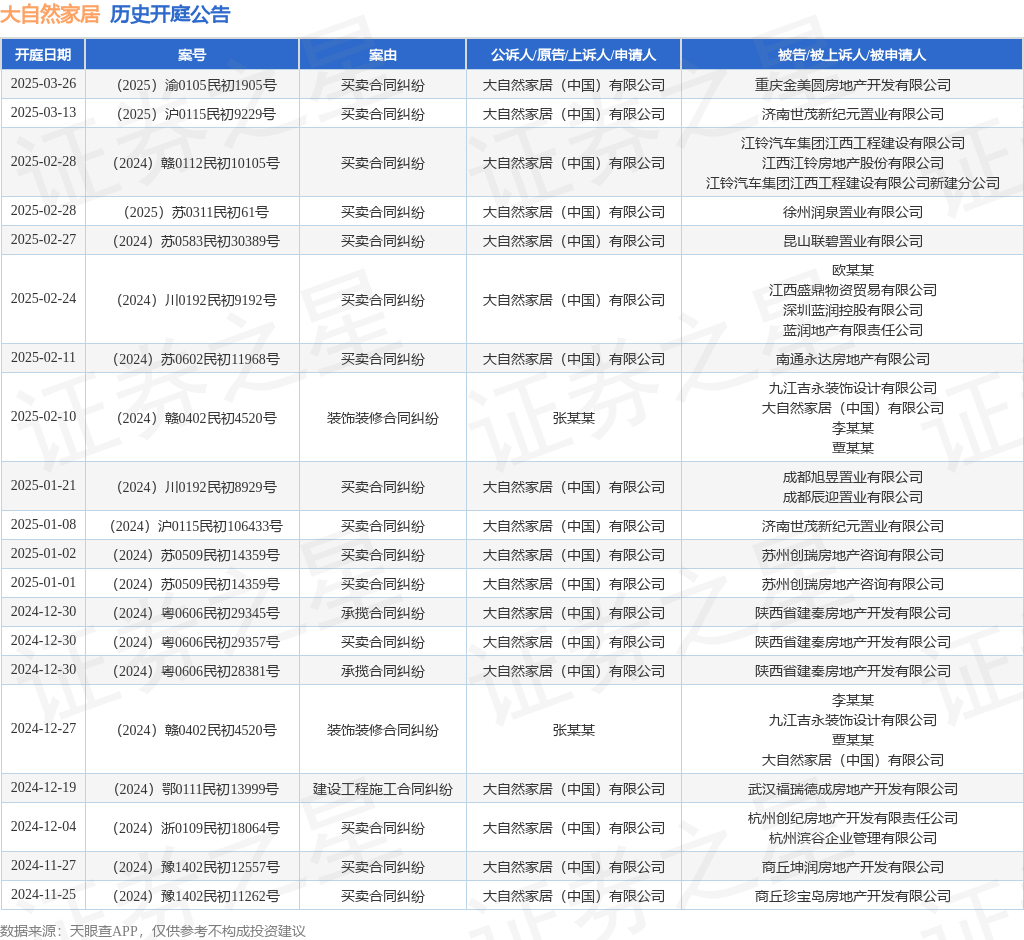The width and height of the screenshot is (1024, 940).
Task: Select the 建设工程施工合同纠纷 cell
Action: click(x=383, y=789)
